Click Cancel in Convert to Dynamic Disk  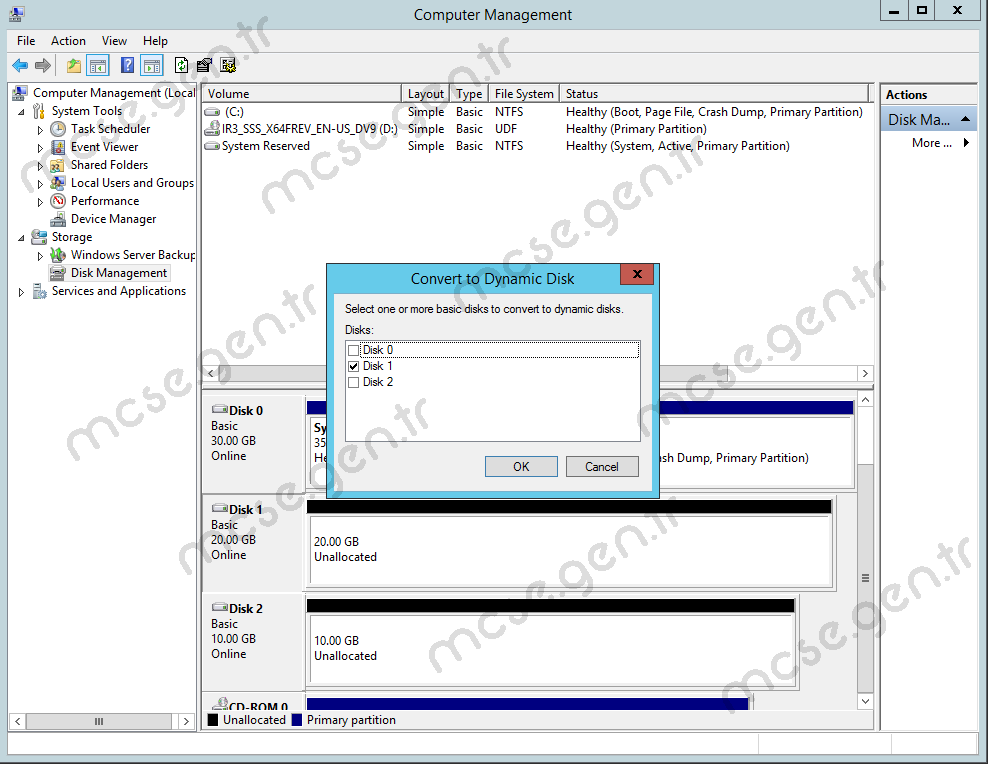pyautogui.click(x=602, y=467)
